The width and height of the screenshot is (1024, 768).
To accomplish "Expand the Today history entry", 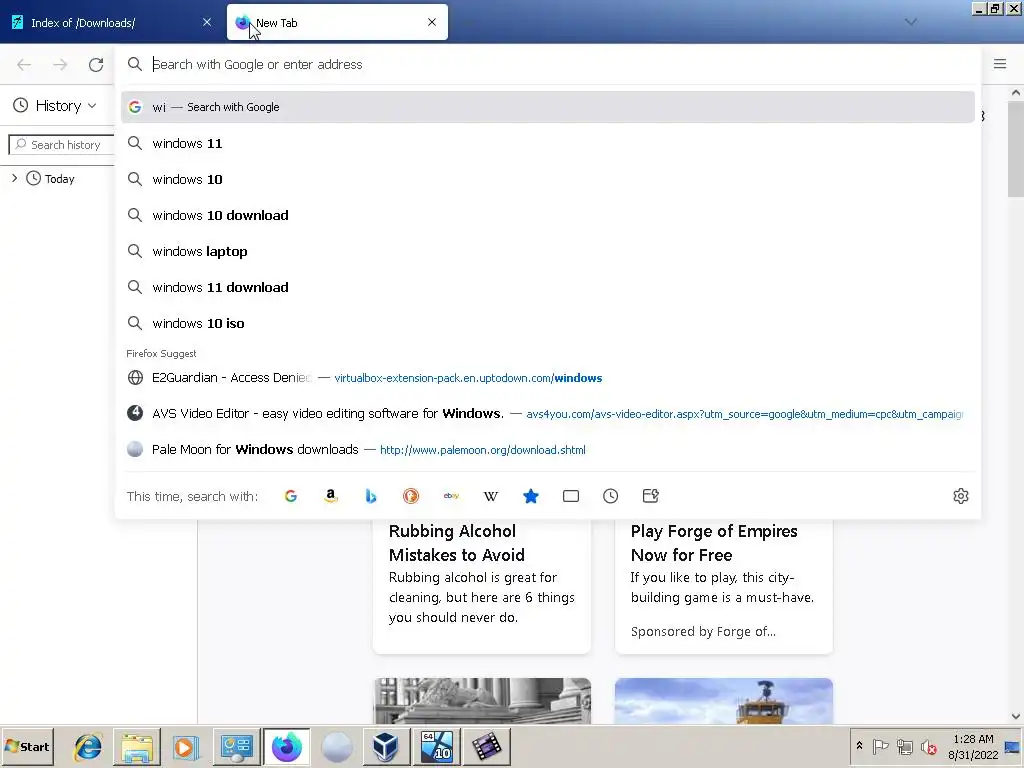I will [14, 178].
